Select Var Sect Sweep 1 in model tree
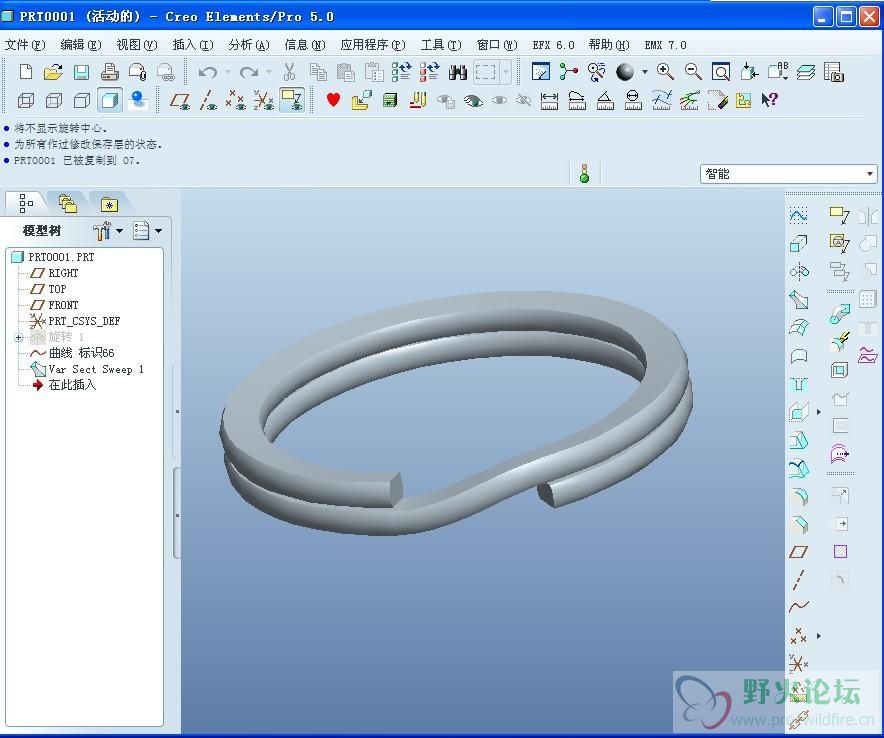 coord(96,369)
